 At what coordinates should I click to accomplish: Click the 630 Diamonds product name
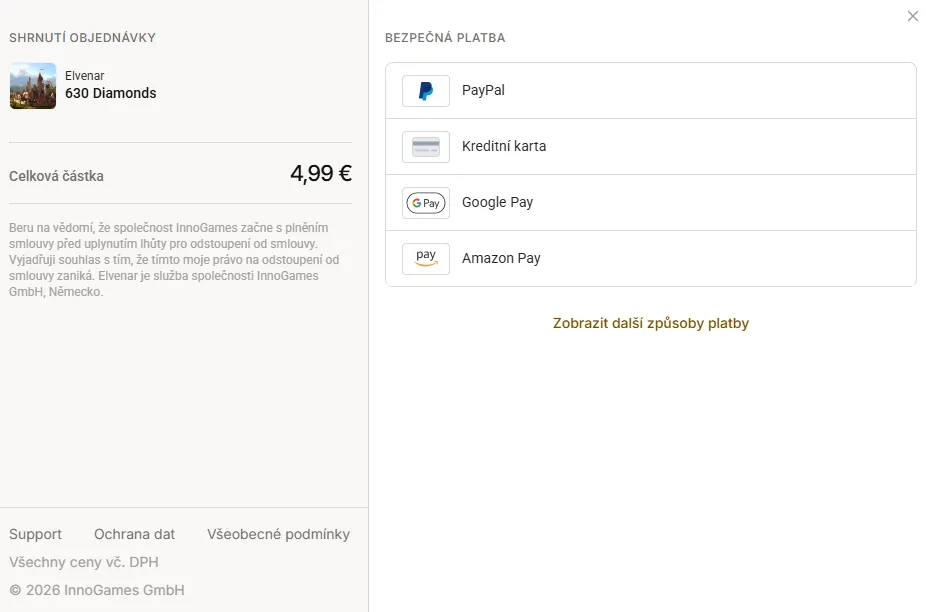tap(110, 93)
